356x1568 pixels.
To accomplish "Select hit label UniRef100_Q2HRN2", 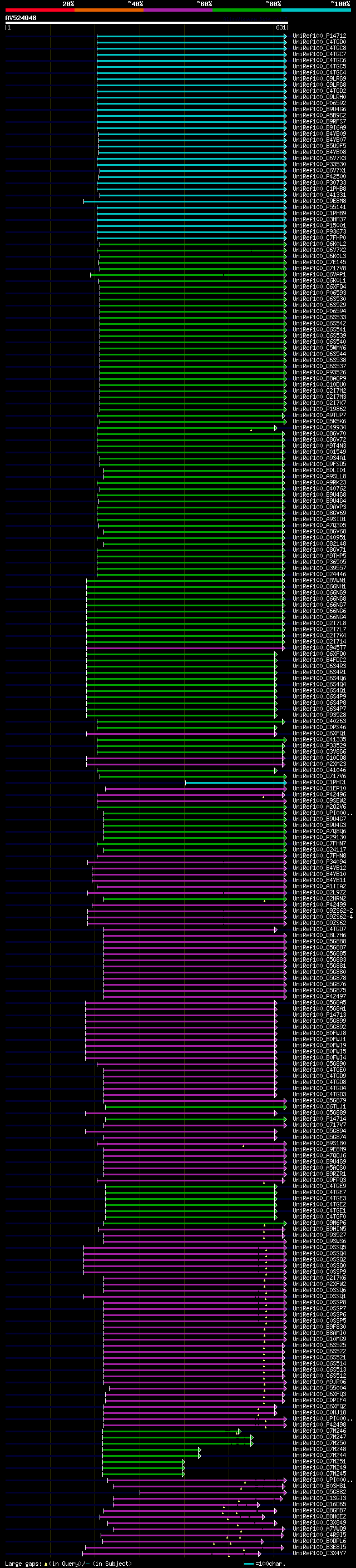I will pyautogui.click(x=319, y=898).
